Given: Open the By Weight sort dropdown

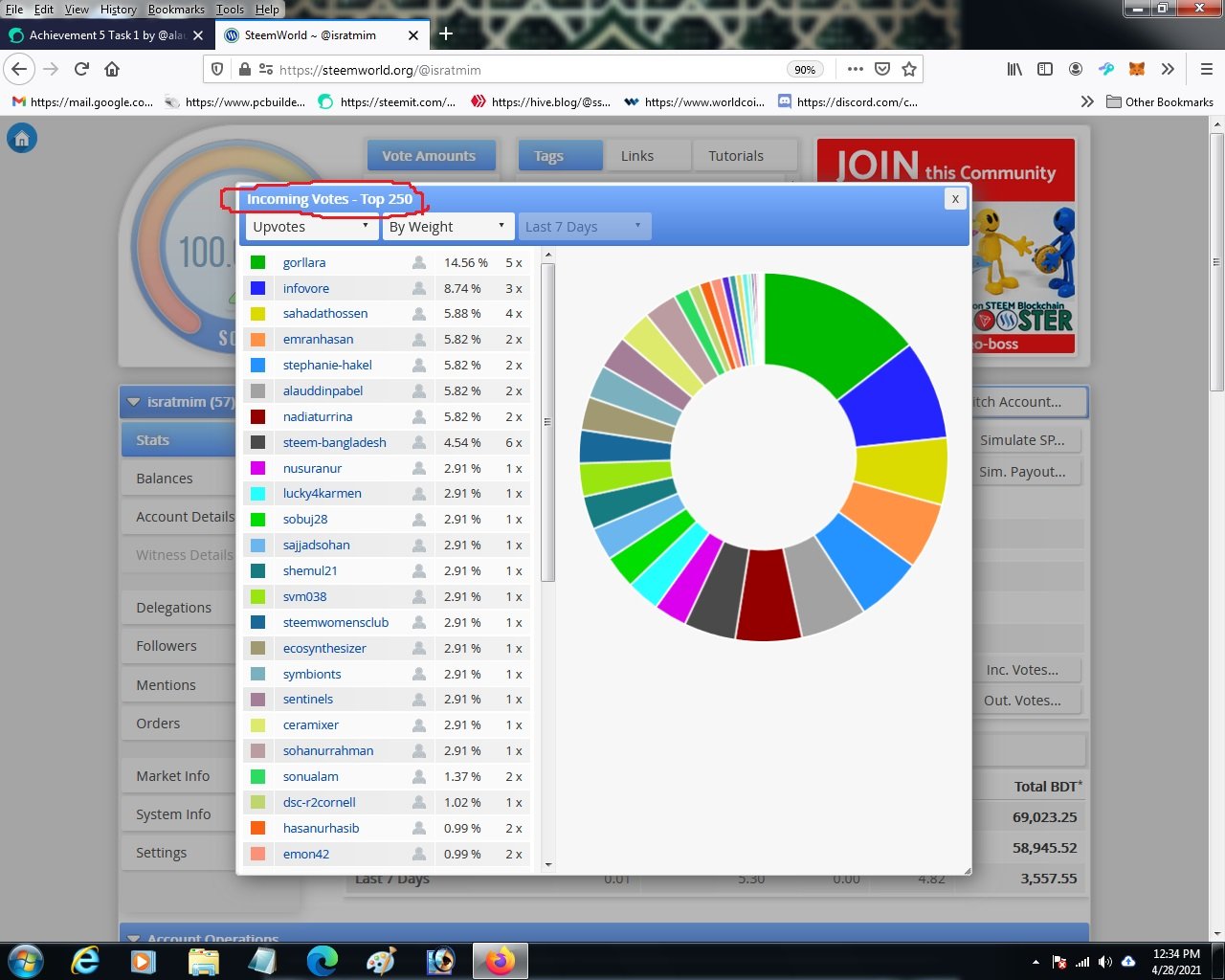Looking at the screenshot, I should (x=448, y=227).
